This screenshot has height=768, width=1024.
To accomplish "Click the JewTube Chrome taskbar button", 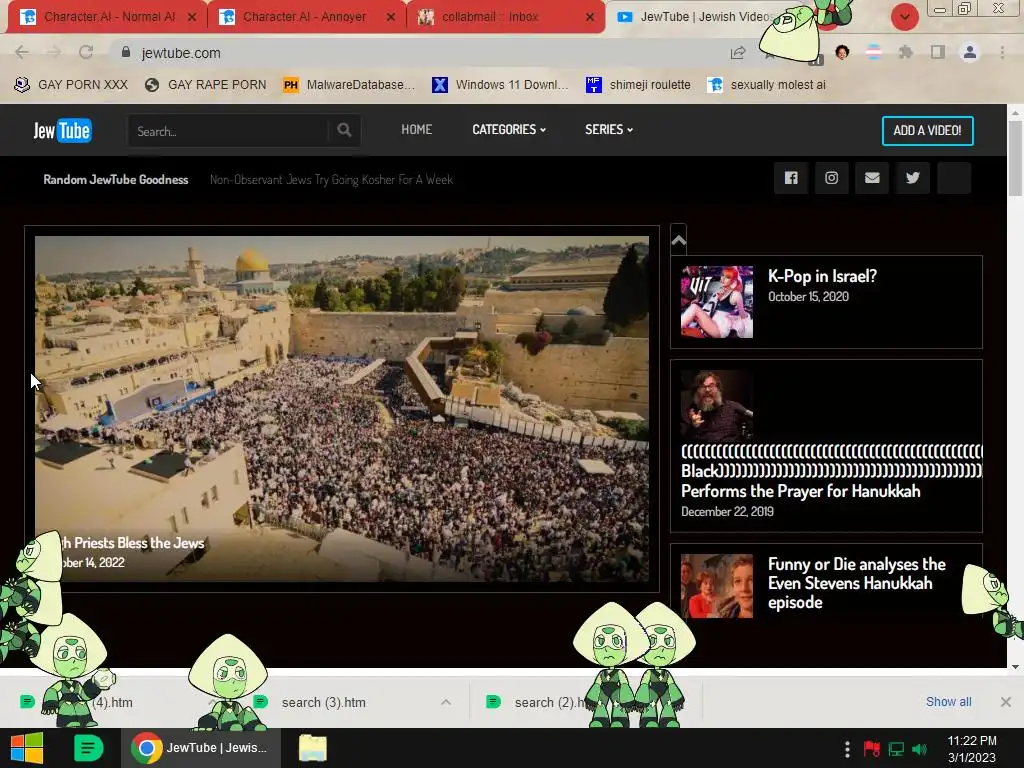I will click(x=201, y=748).
